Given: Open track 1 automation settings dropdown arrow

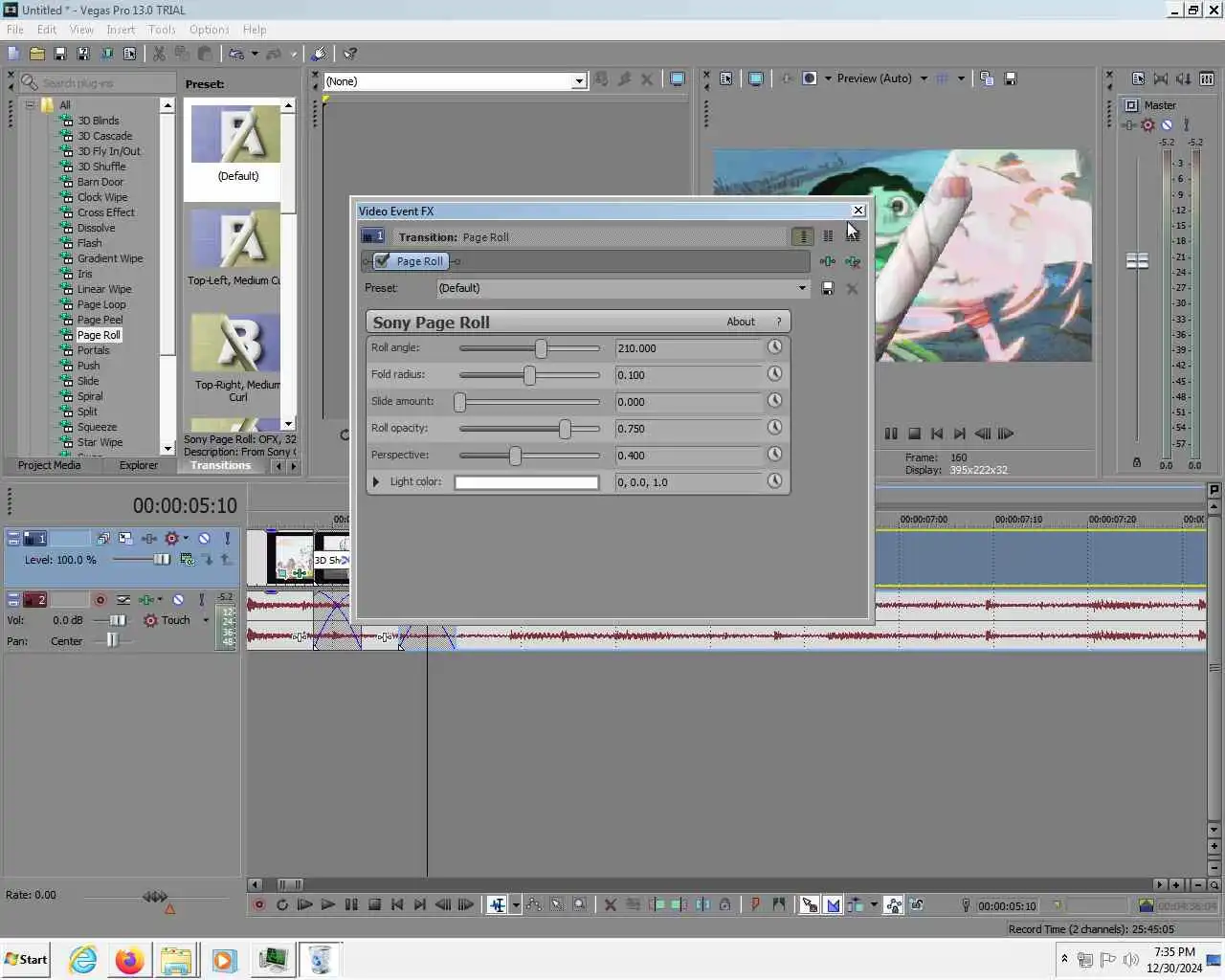Looking at the screenshot, I should point(186,539).
